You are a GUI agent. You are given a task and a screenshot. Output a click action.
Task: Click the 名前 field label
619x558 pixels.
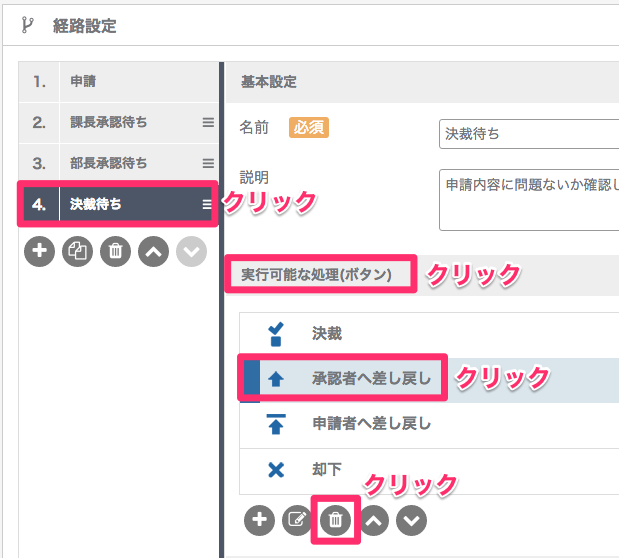point(254,128)
